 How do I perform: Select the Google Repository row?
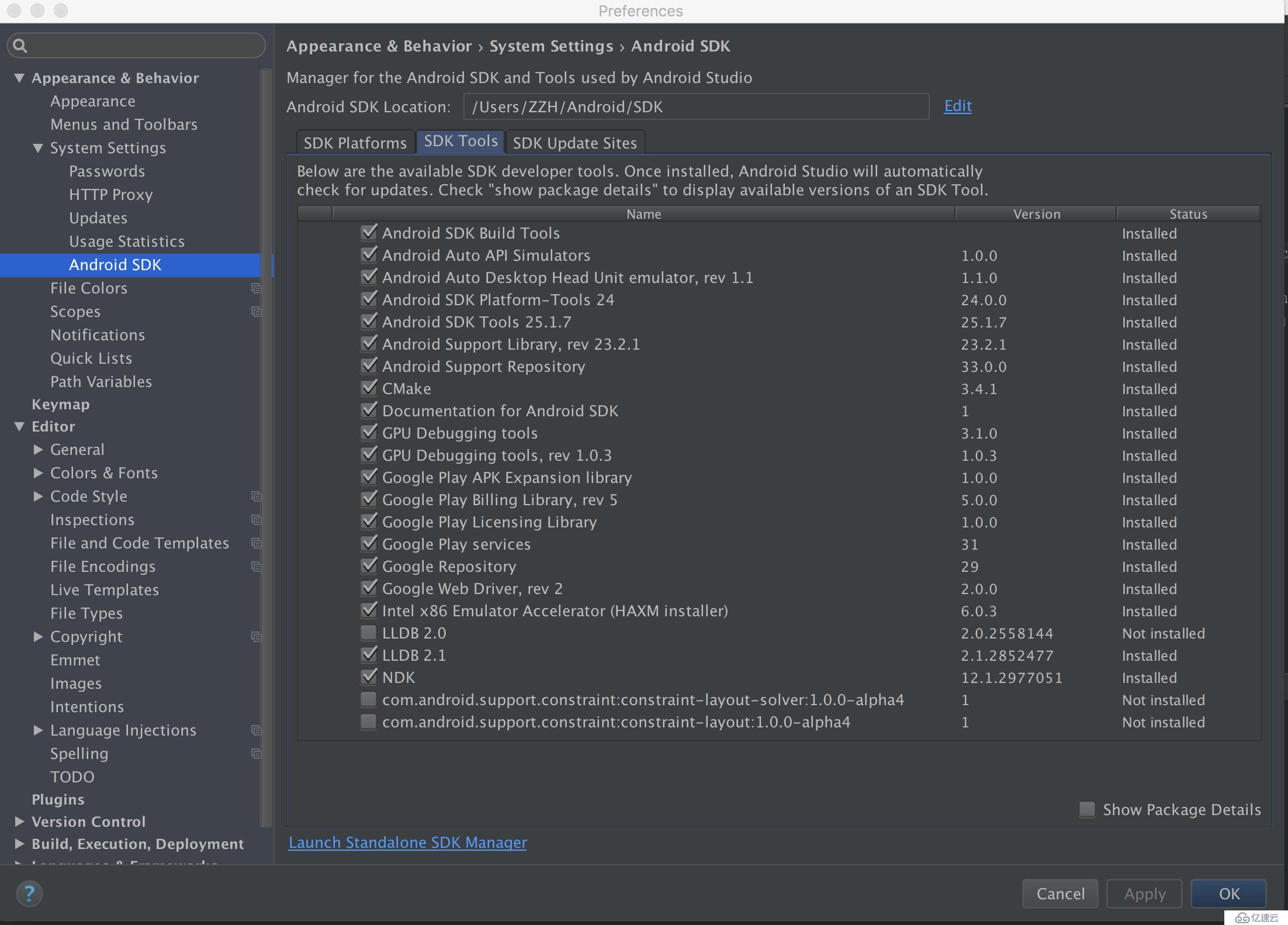(778, 566)
